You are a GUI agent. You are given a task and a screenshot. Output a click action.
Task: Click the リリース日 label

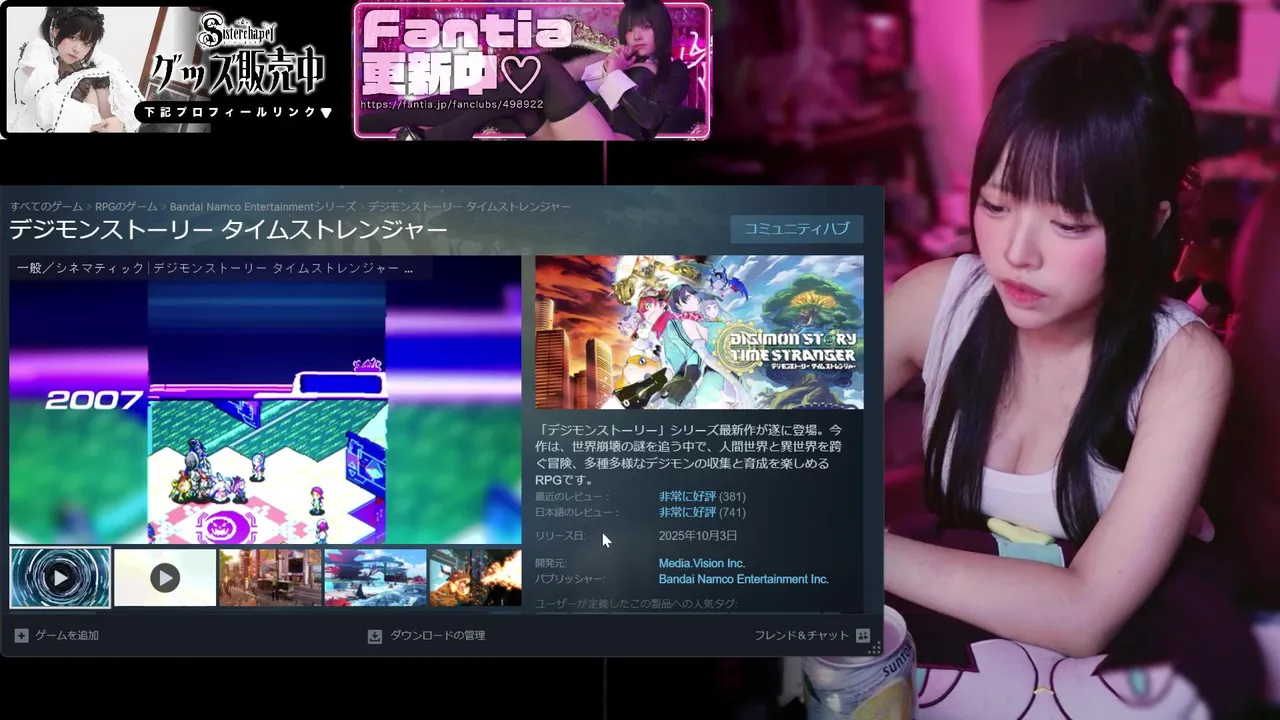click(x=560, y=537)
